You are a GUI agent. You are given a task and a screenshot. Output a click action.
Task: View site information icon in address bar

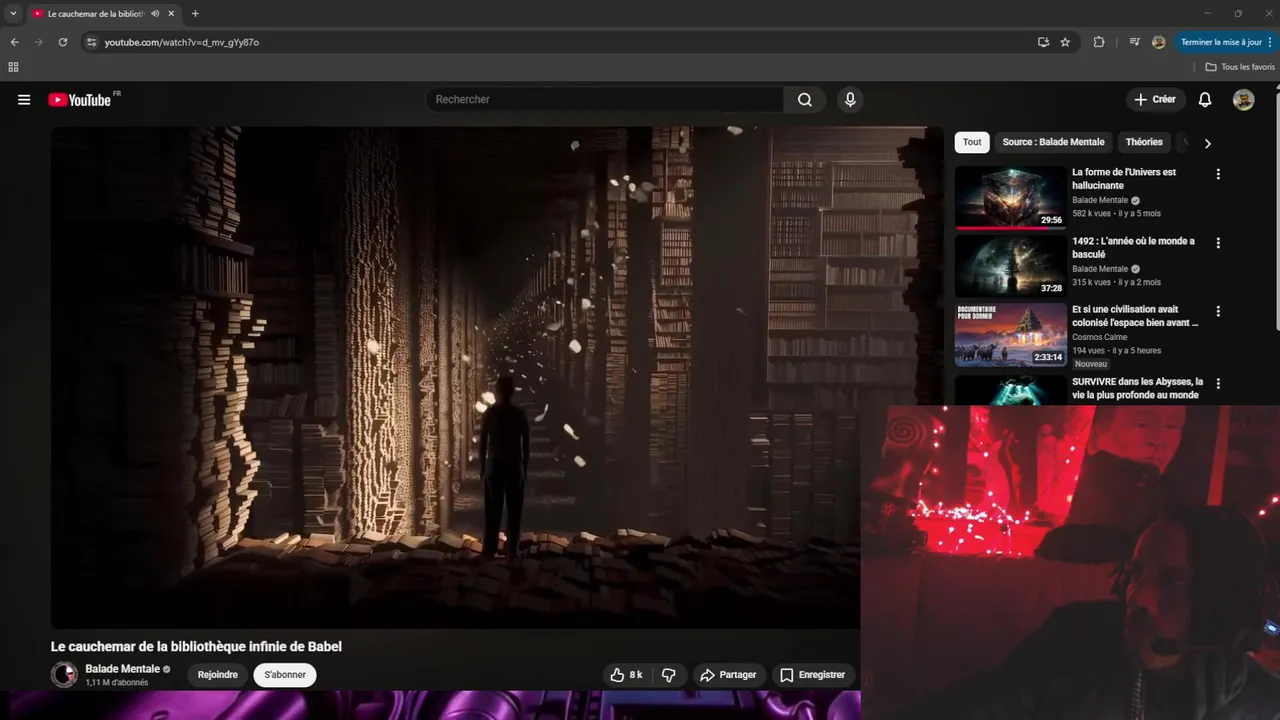pyautogui.click(x=91, y=42)
